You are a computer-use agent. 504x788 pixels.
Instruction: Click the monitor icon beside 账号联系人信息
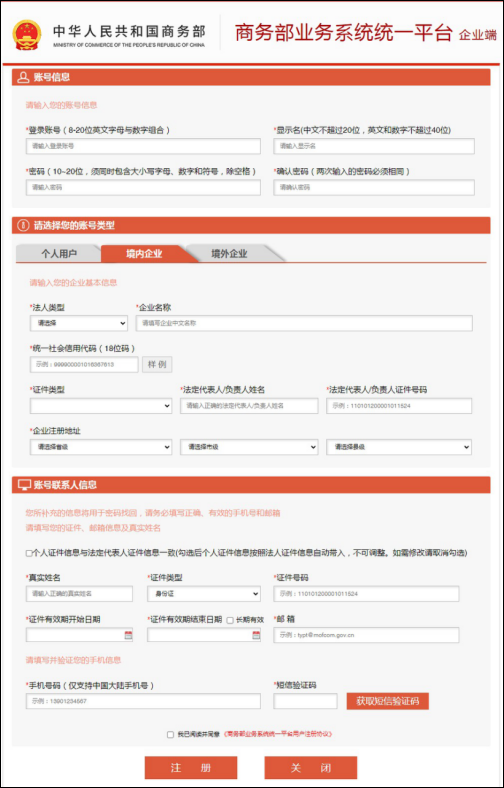click(x=24, y=485)
